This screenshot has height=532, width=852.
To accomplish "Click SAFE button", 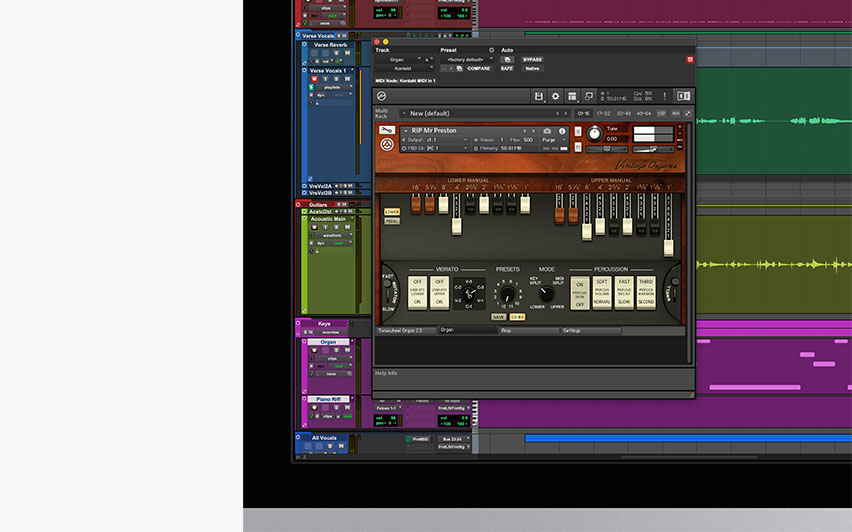I will 507,68.
